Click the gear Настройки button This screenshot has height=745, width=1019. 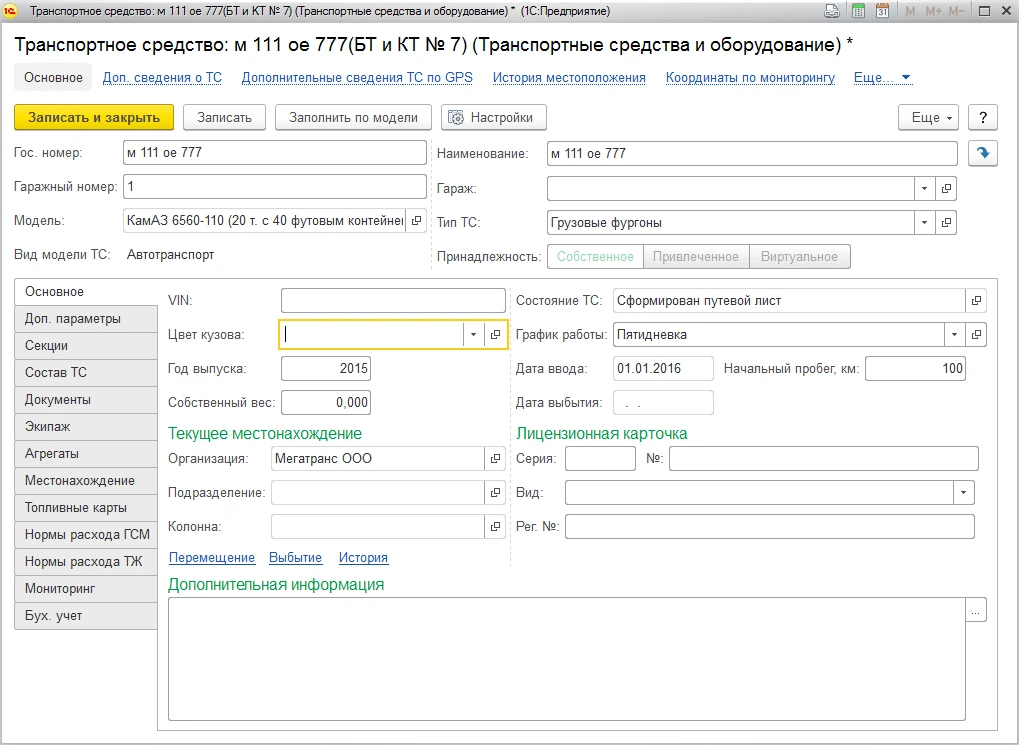(x=494, y=117)
